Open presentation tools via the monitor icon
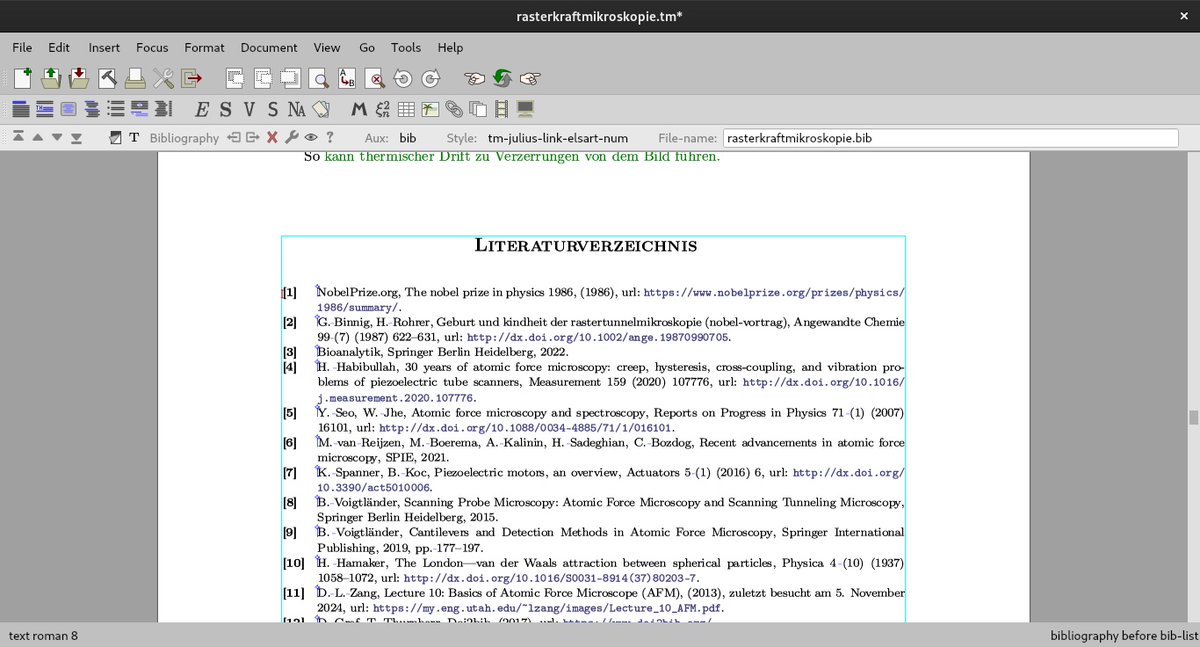This screenshot has height=647, width=1200. coord(526,108)
